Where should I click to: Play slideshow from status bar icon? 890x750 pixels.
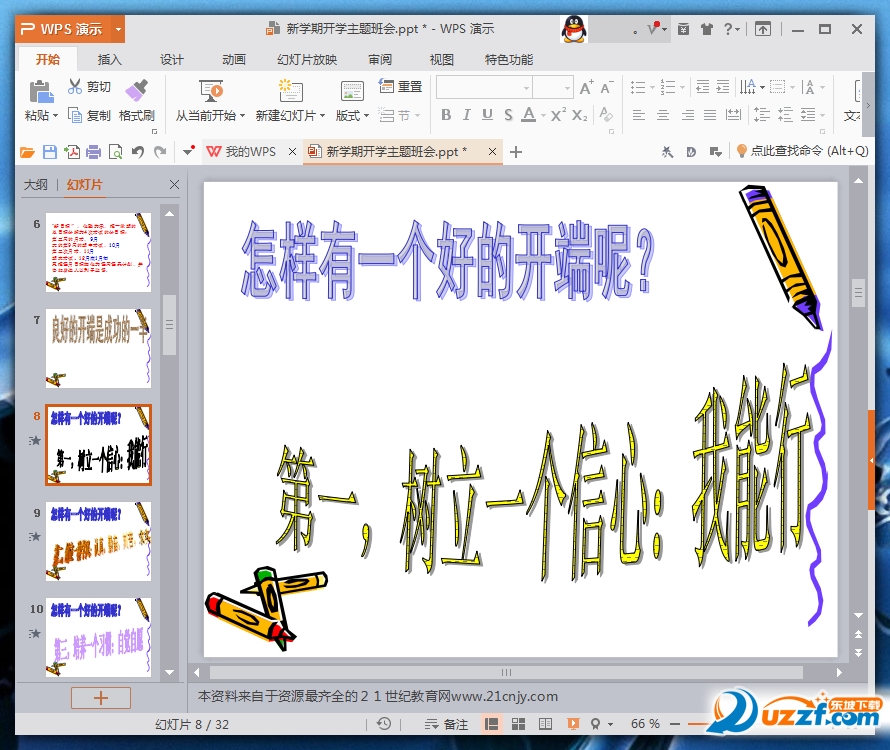tap(573, 724)
